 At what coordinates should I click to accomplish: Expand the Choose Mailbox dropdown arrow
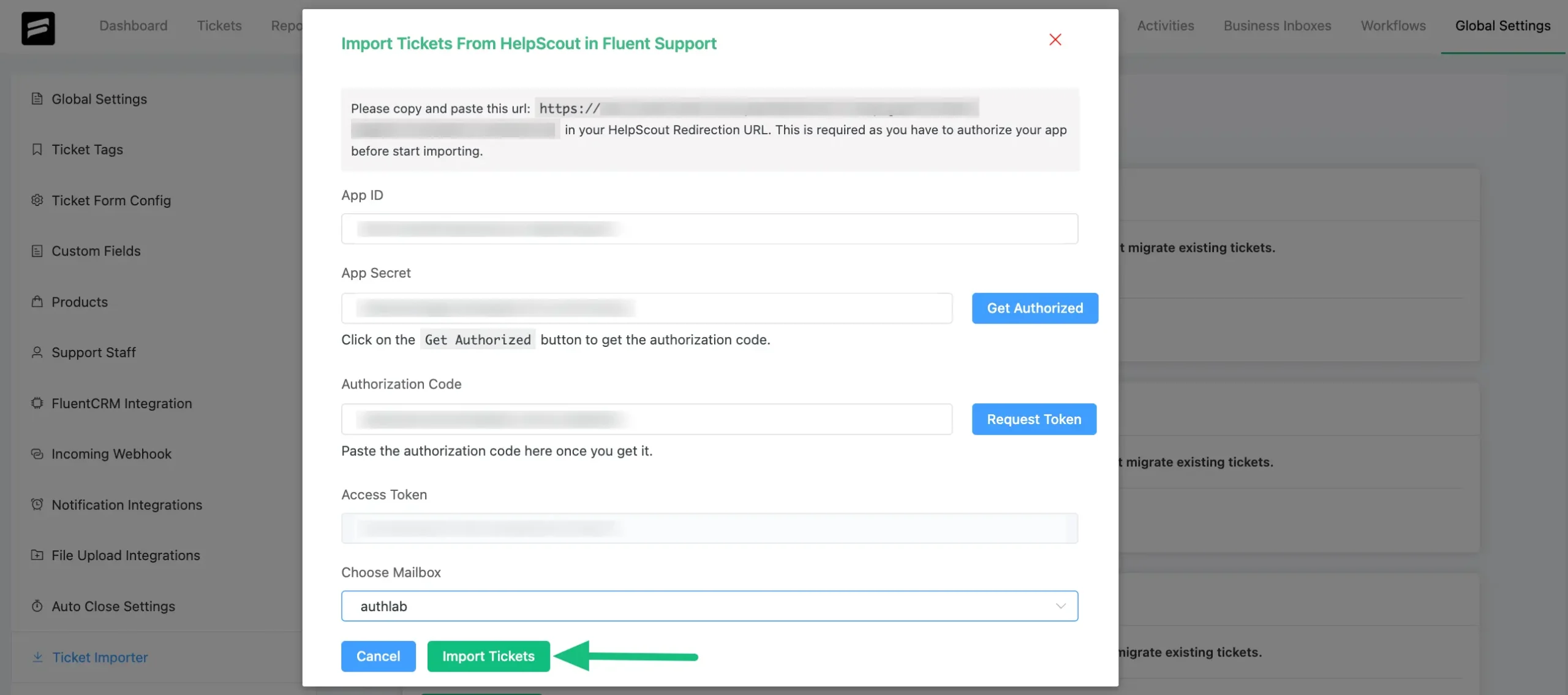pyautogui.click(x=1060, y=606)
